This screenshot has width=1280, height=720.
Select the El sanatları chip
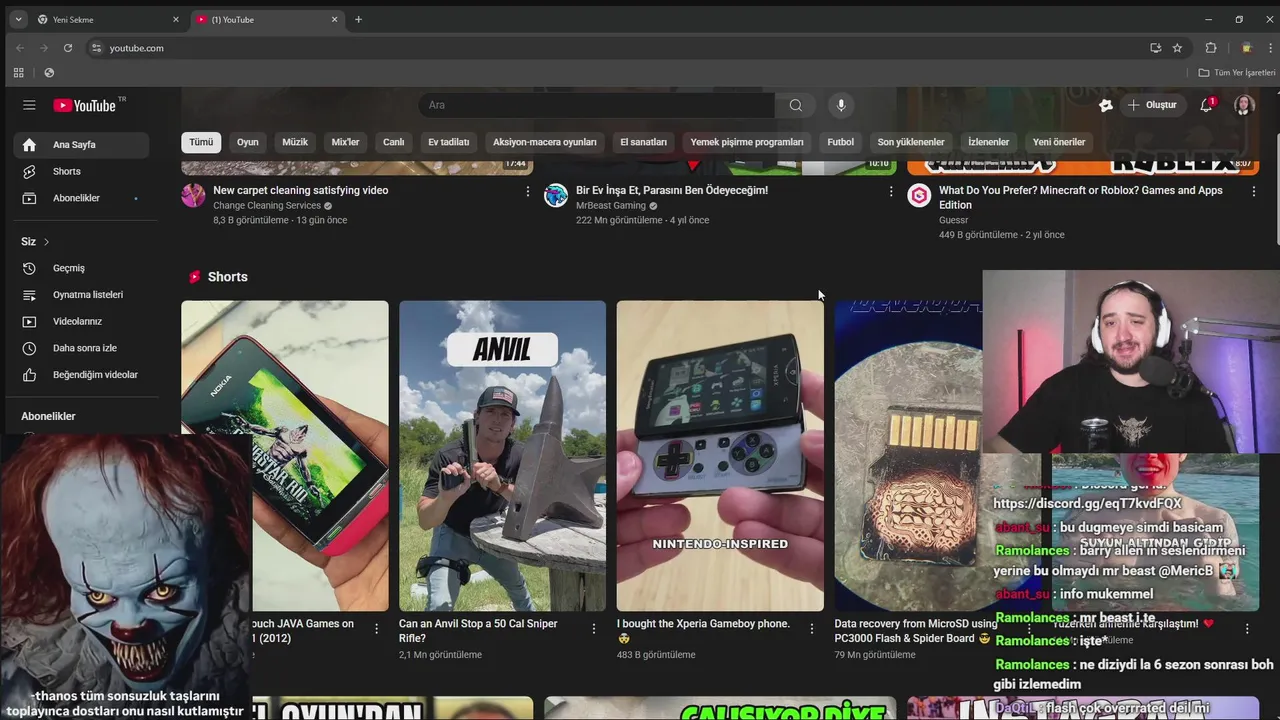pyautogui.click(x=643, y=142)
